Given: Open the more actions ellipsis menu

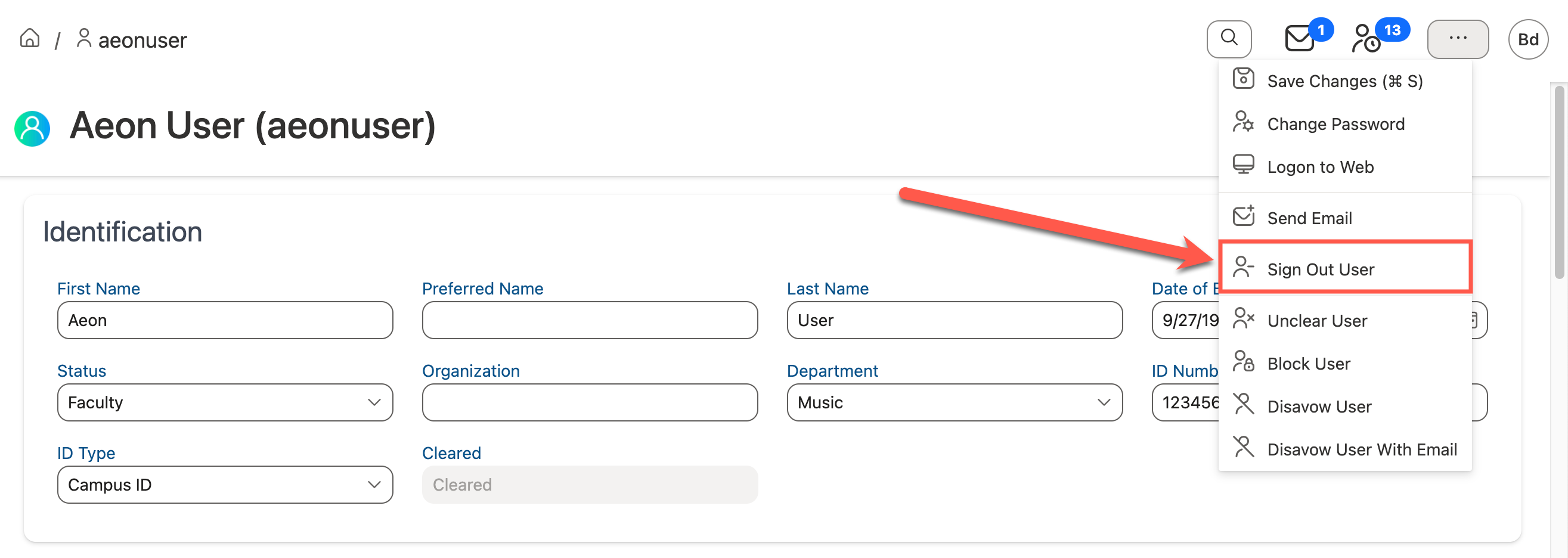Looking at the screenshot, I should tap(1458, 38).
